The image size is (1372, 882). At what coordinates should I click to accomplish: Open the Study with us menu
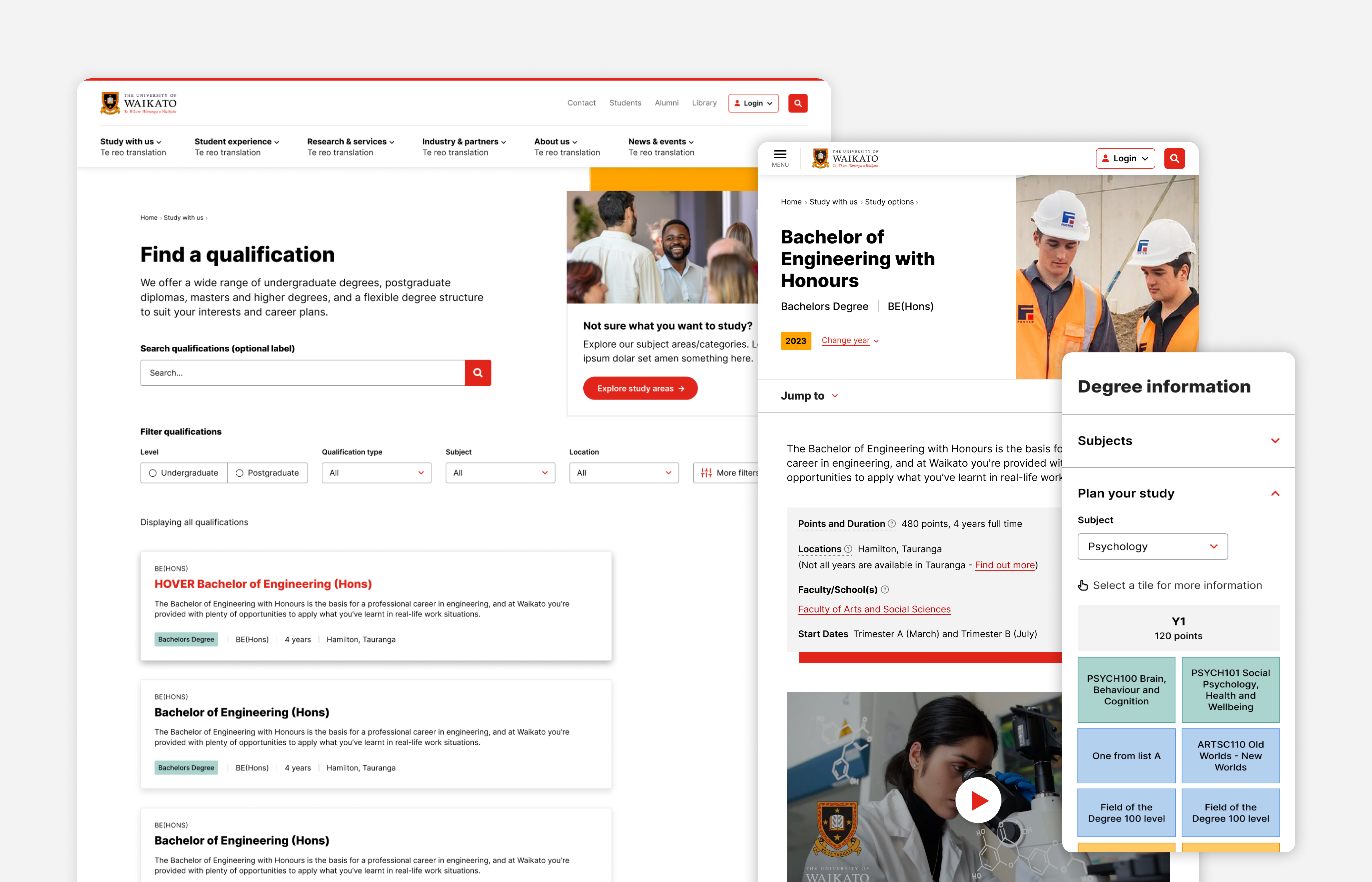131,142
